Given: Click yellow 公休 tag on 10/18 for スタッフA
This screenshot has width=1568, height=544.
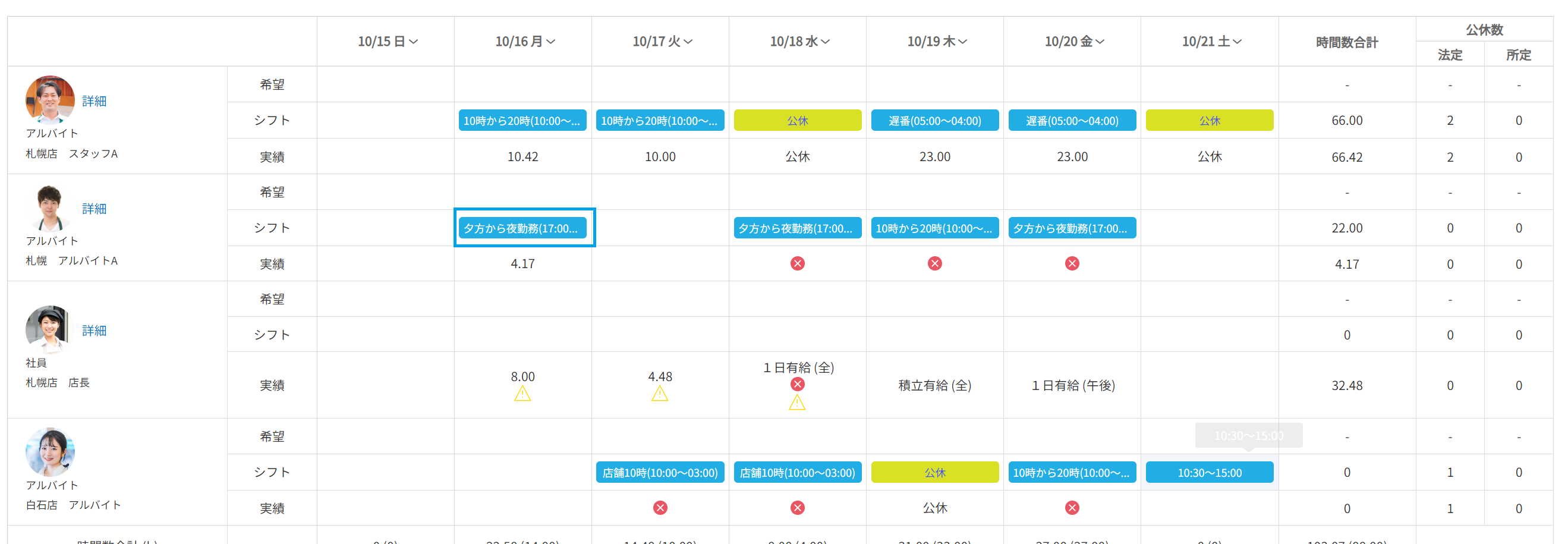Looking at the screenshot, I should (797, 121).
